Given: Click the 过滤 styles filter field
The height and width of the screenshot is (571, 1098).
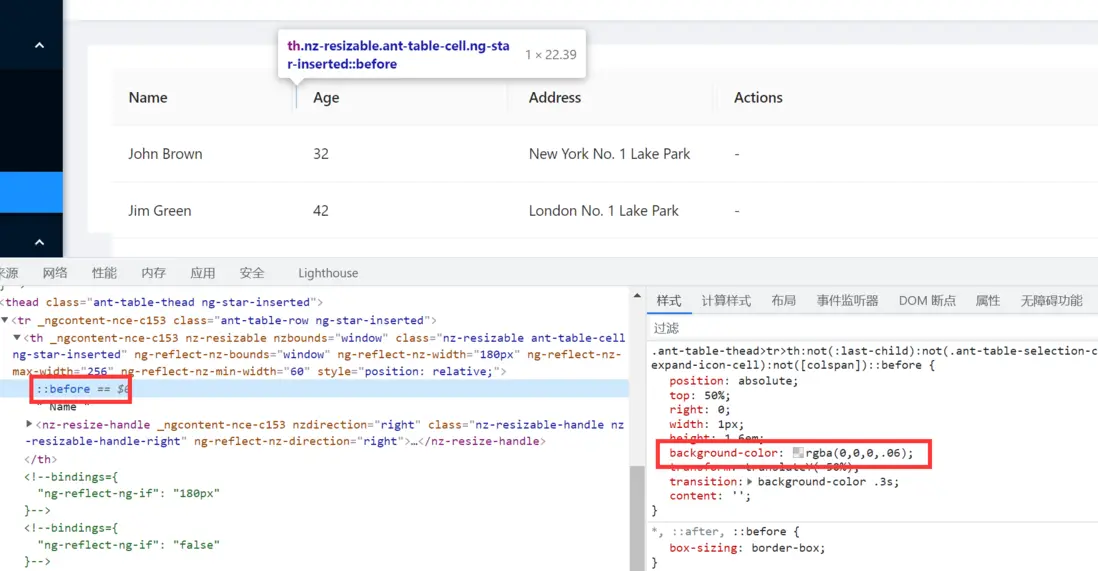Looking at the screenshot, I should coord(850,328).
